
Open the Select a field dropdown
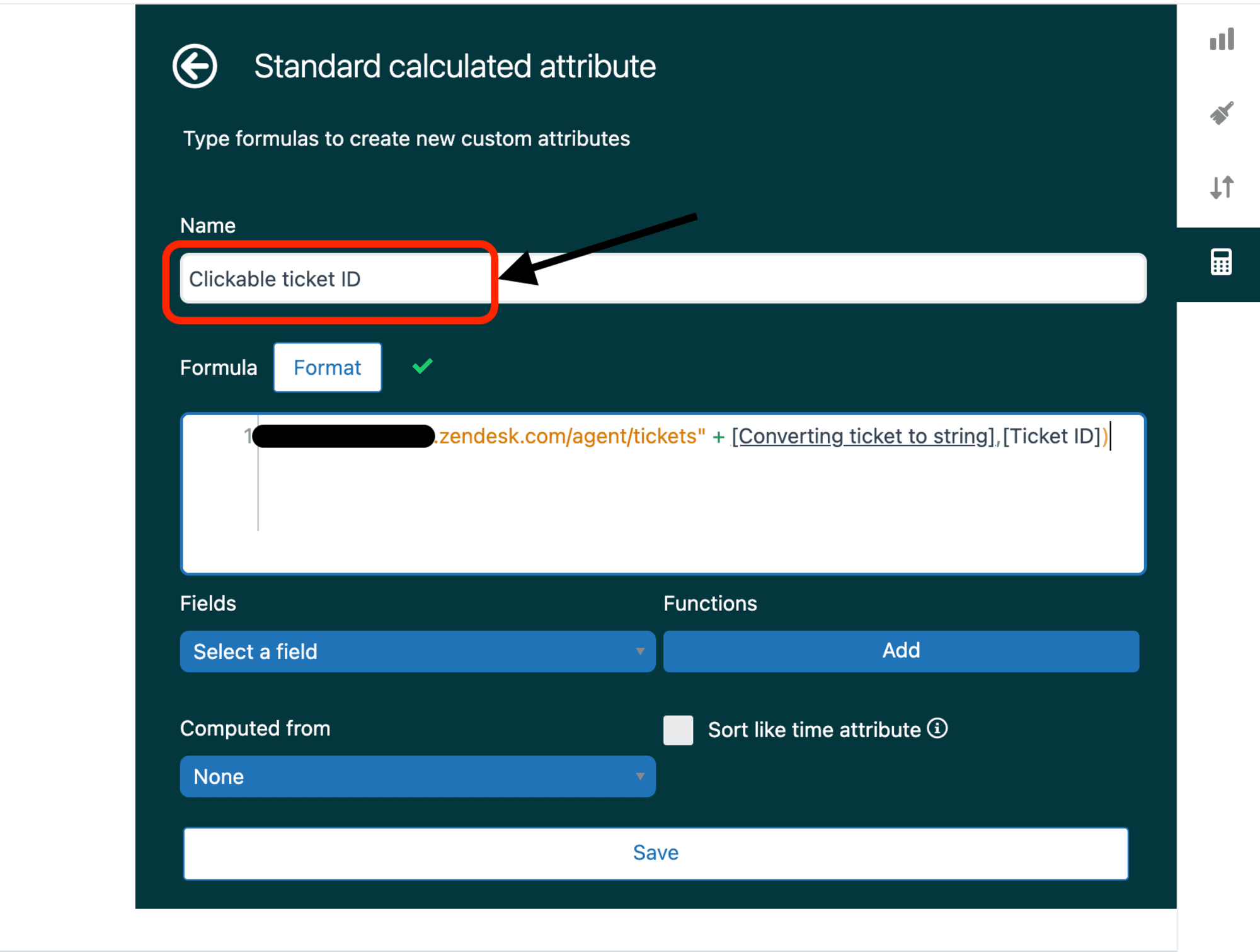(x=418, y=651)
